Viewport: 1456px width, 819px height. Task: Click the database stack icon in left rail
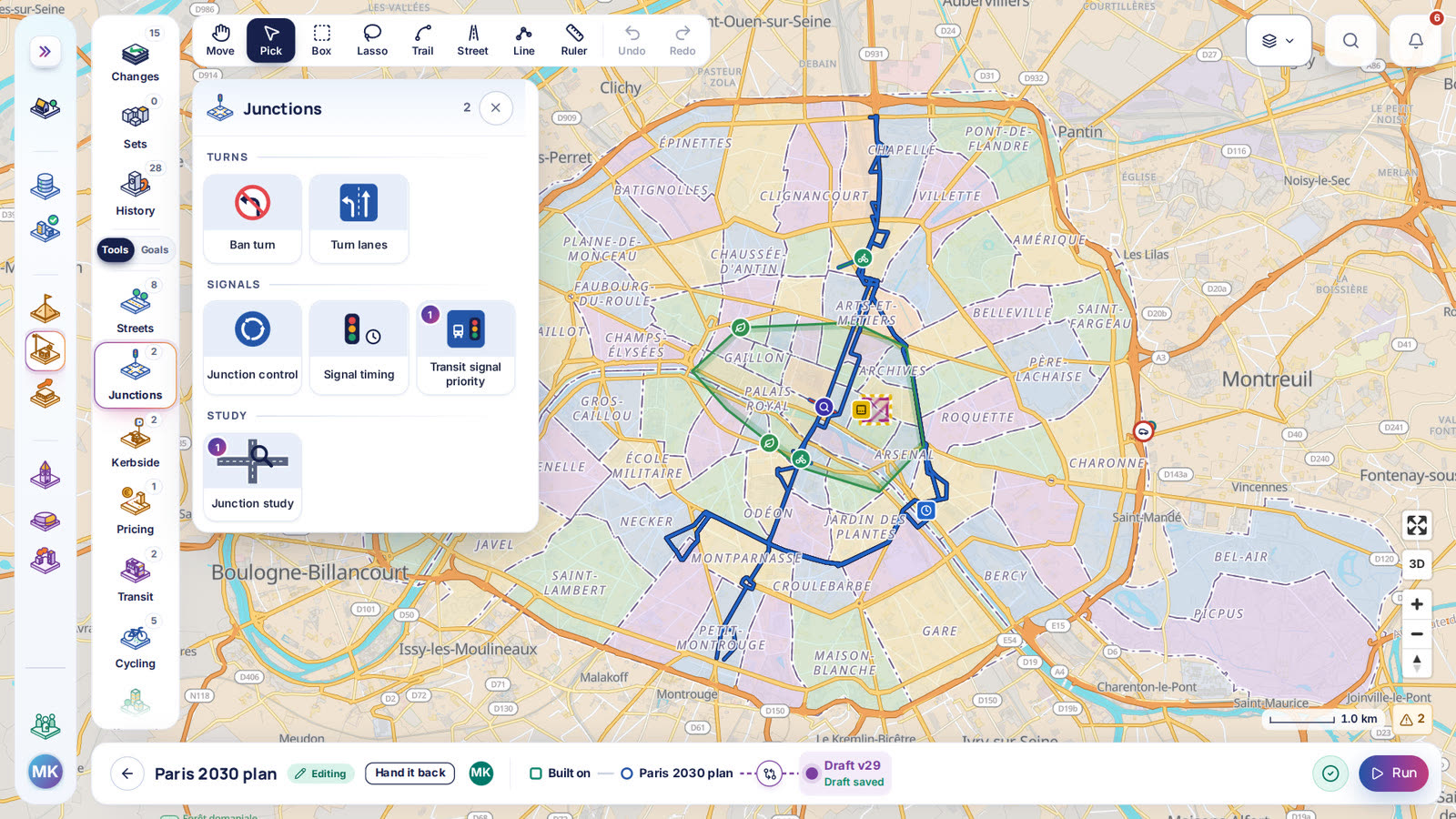click(45, 187)
